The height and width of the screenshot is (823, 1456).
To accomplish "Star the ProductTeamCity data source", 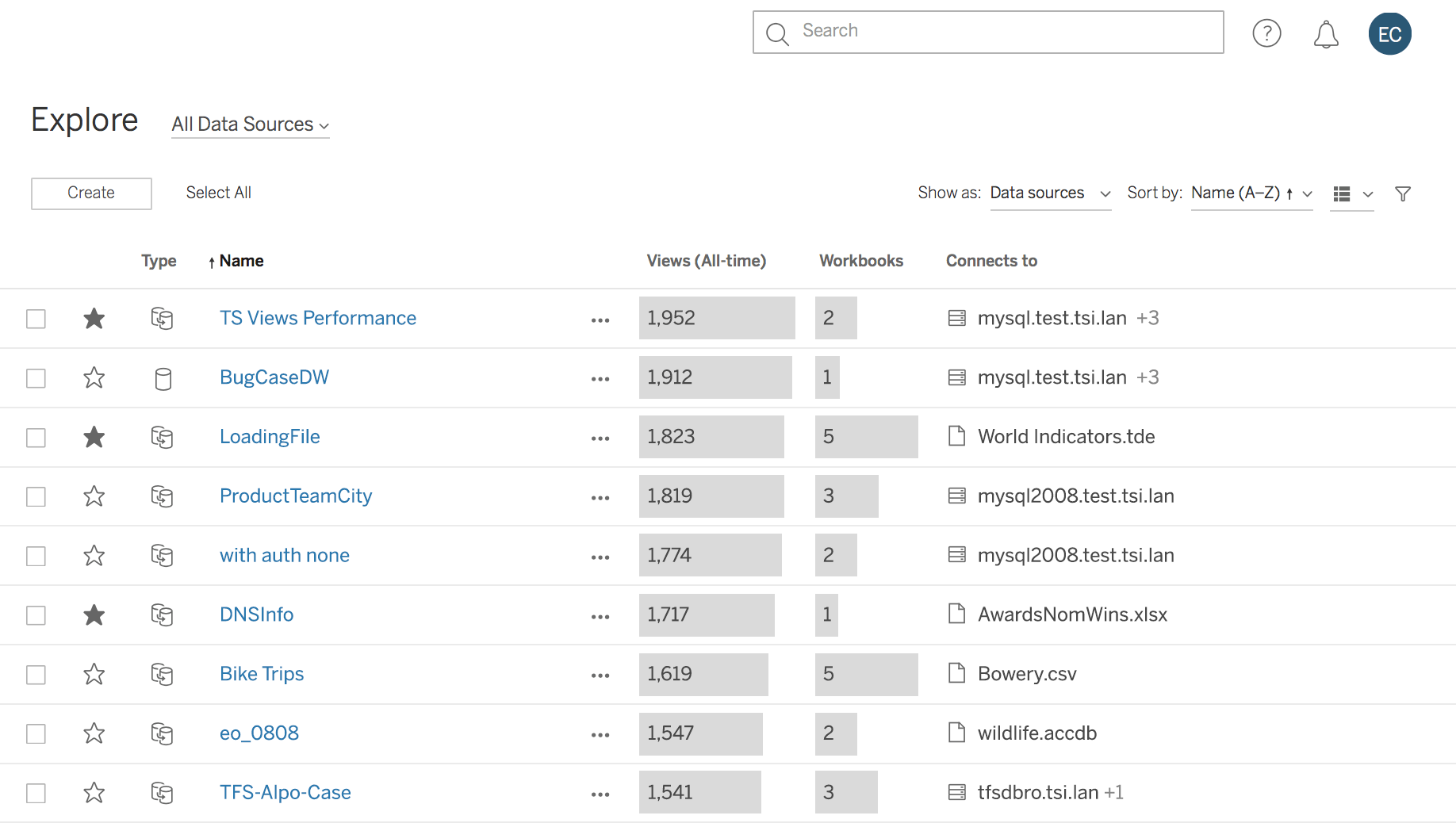I will 94,496.
